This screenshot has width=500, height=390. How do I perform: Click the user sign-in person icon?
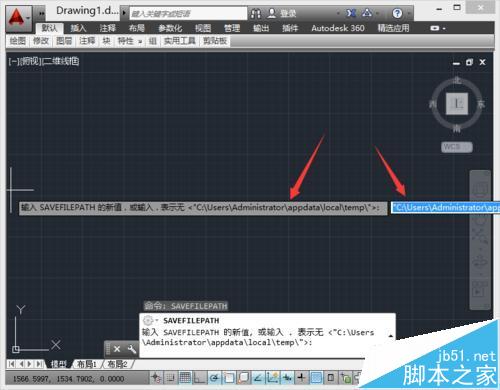pos(272,13)
